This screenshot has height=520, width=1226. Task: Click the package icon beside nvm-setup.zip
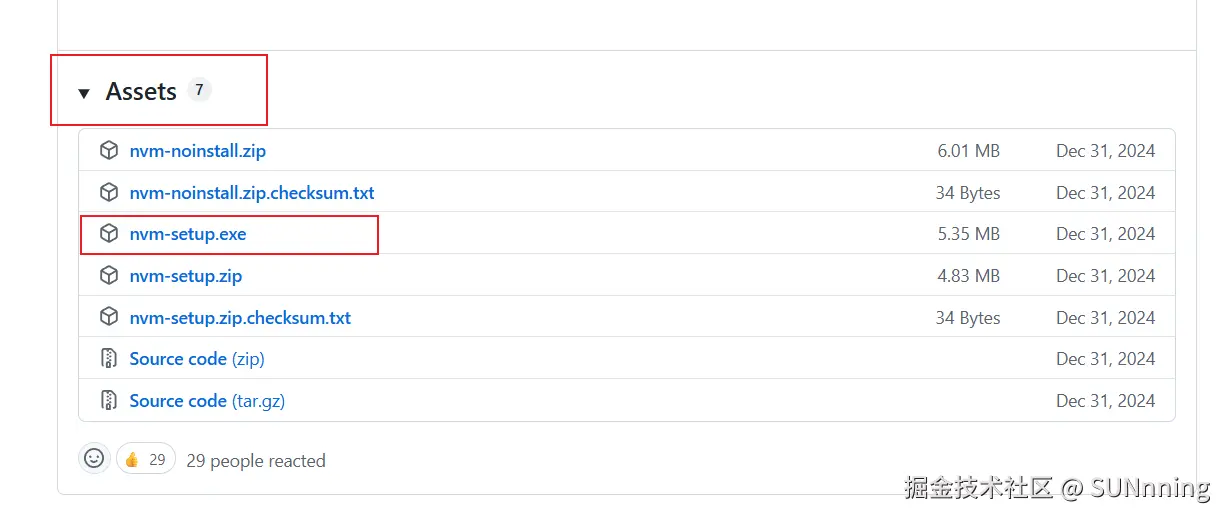[x=109, y=275]
